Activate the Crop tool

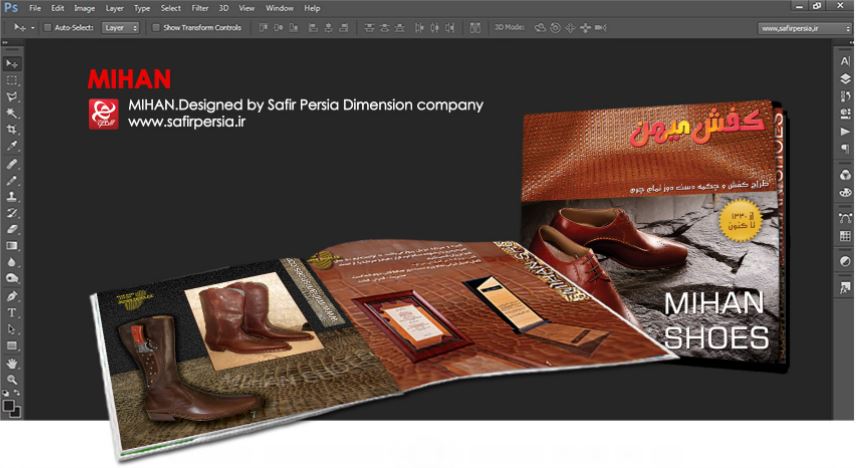pyautogui.click(x=12, y=130)
